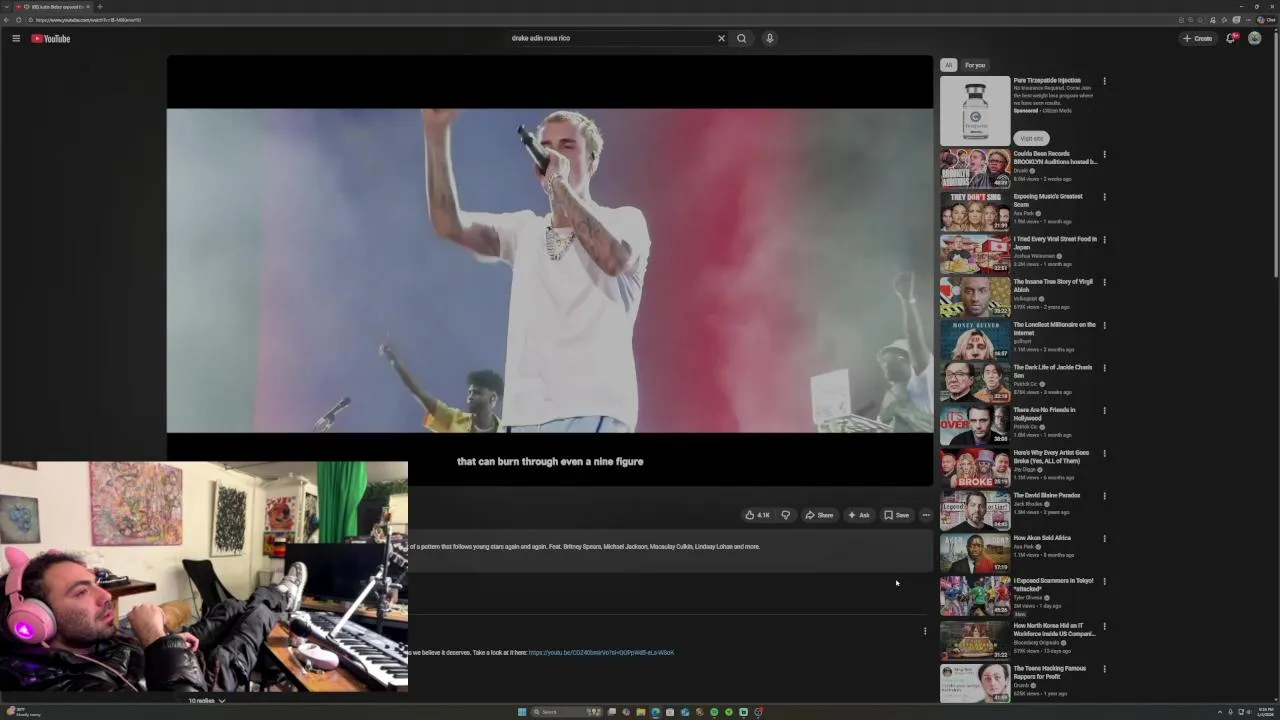Open 'Exposing Music's Greatest Scam' thumbnail

975,211
